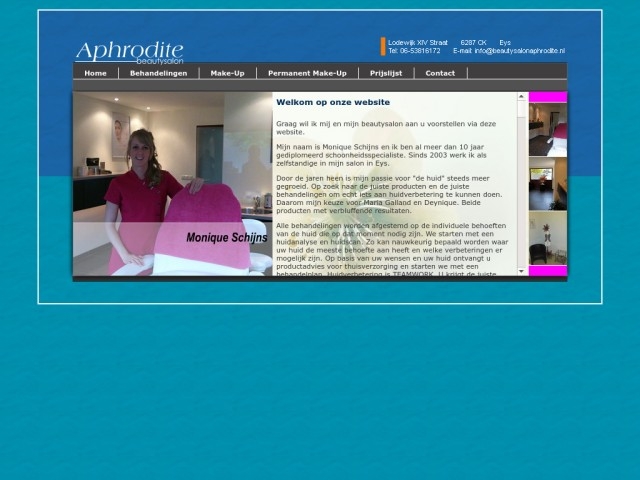Click the 'Welkom op onze website' heading
Image resolution: width=640 pixels, height=480 pixels.
coord(333,102)
